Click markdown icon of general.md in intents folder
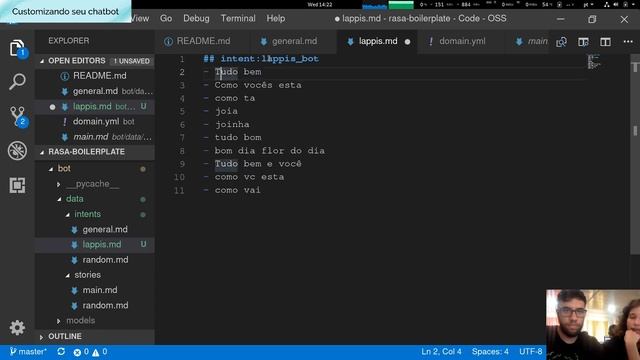Viewport: 640px width, 360px height. (x=74, y=230)
